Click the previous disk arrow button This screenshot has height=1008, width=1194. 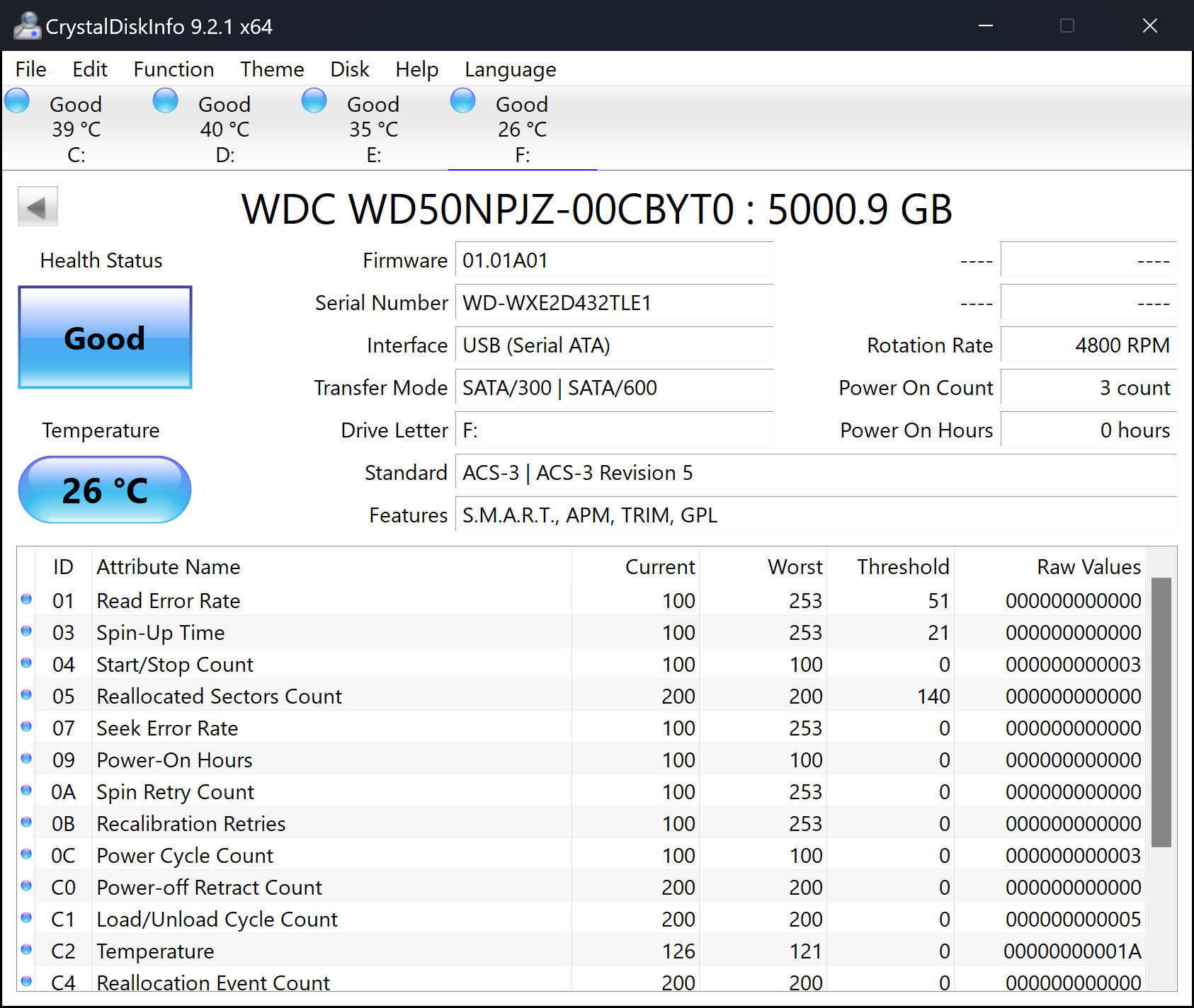point(38,207)
